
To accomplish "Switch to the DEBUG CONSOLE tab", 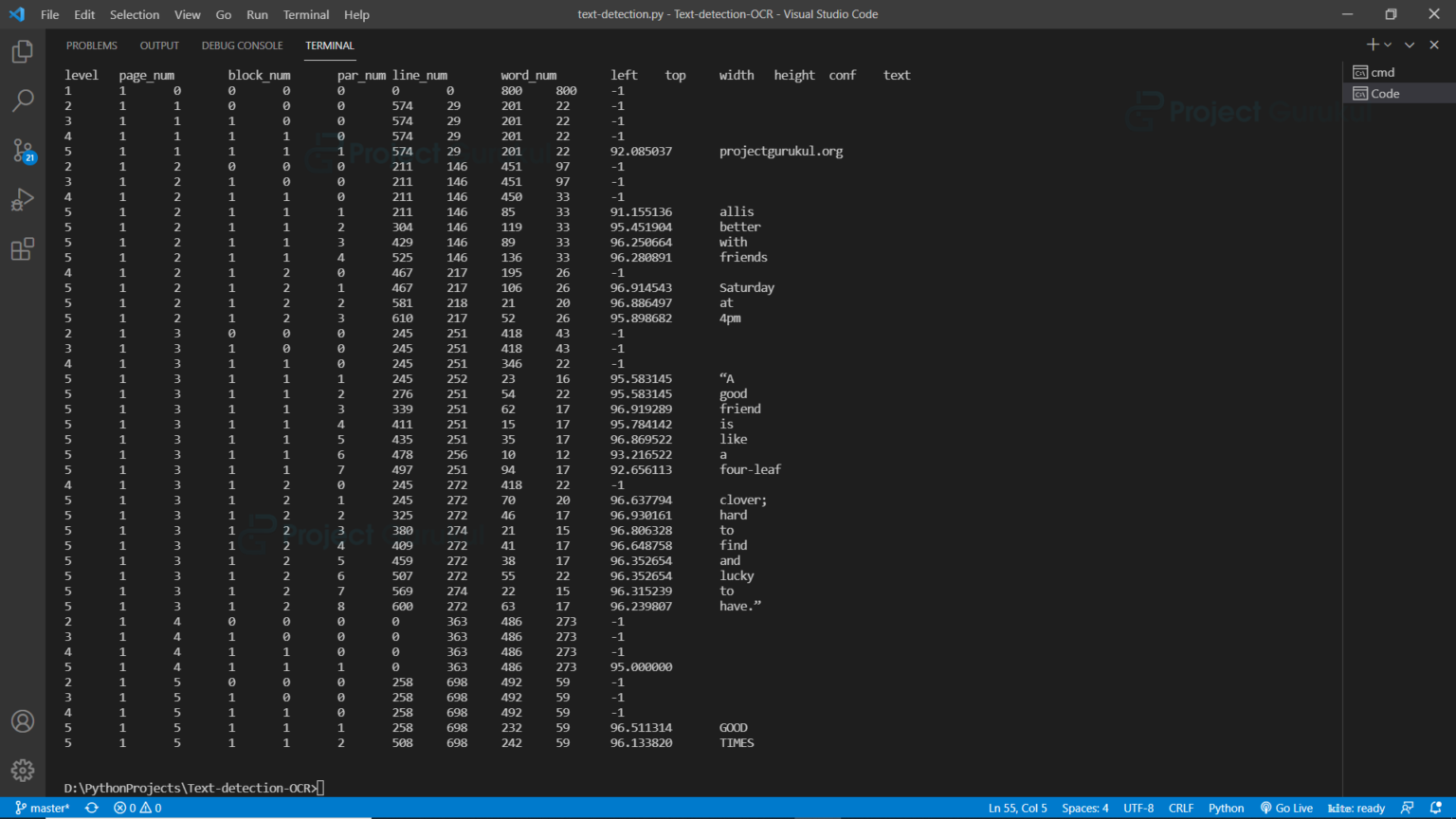I will (242, 45).
